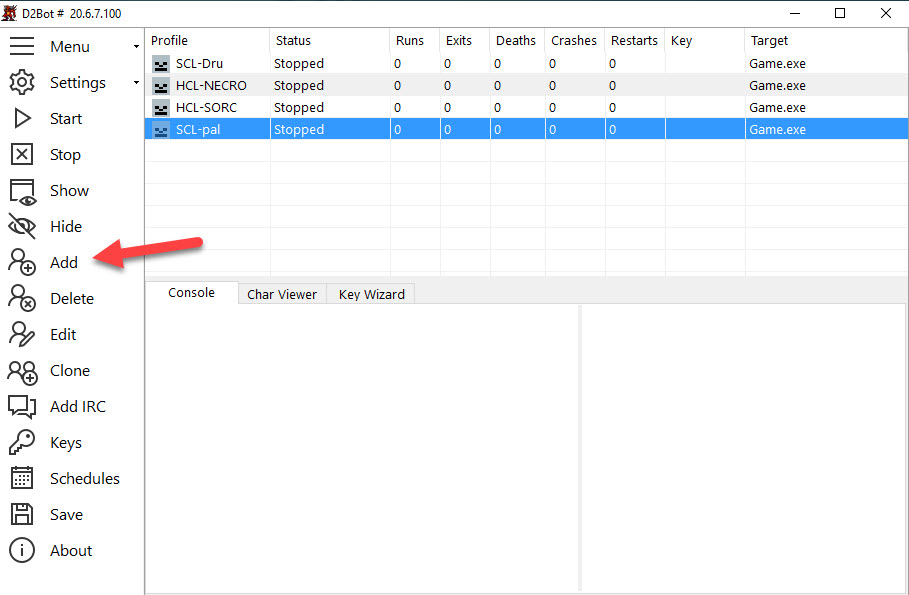Click the HCL-SORC profile avatar icon

(161, 108)
